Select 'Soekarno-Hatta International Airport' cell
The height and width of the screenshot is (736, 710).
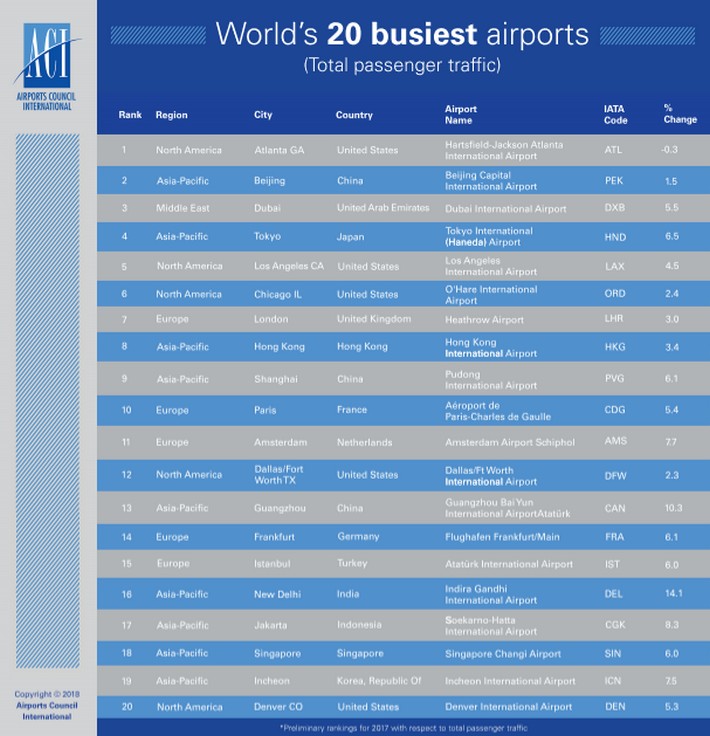[x=490, y=626]
